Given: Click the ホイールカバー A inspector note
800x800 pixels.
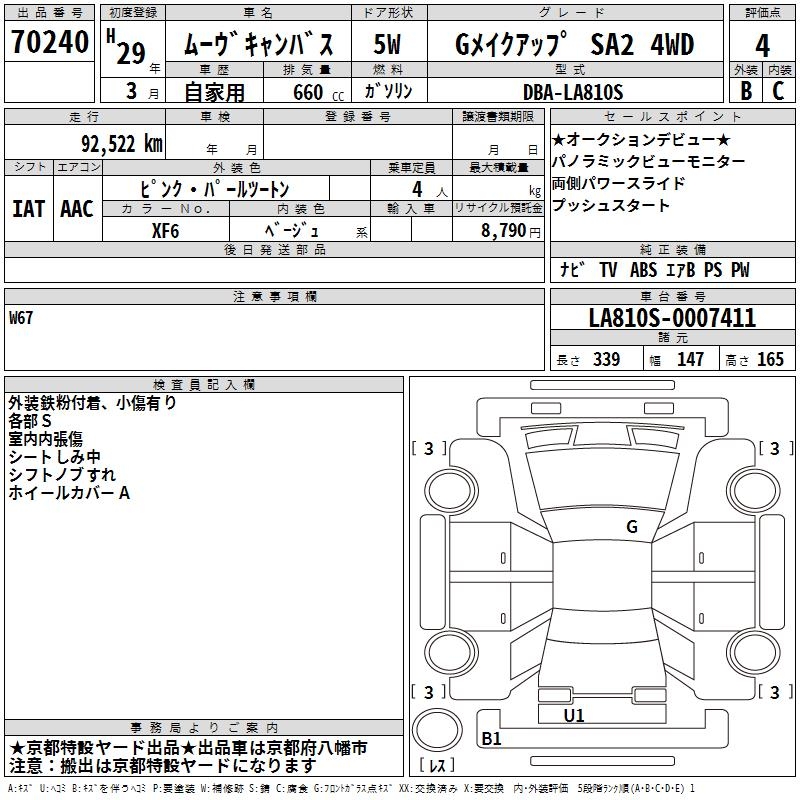Looking at the screenshot, I should (x=69, y=493).
